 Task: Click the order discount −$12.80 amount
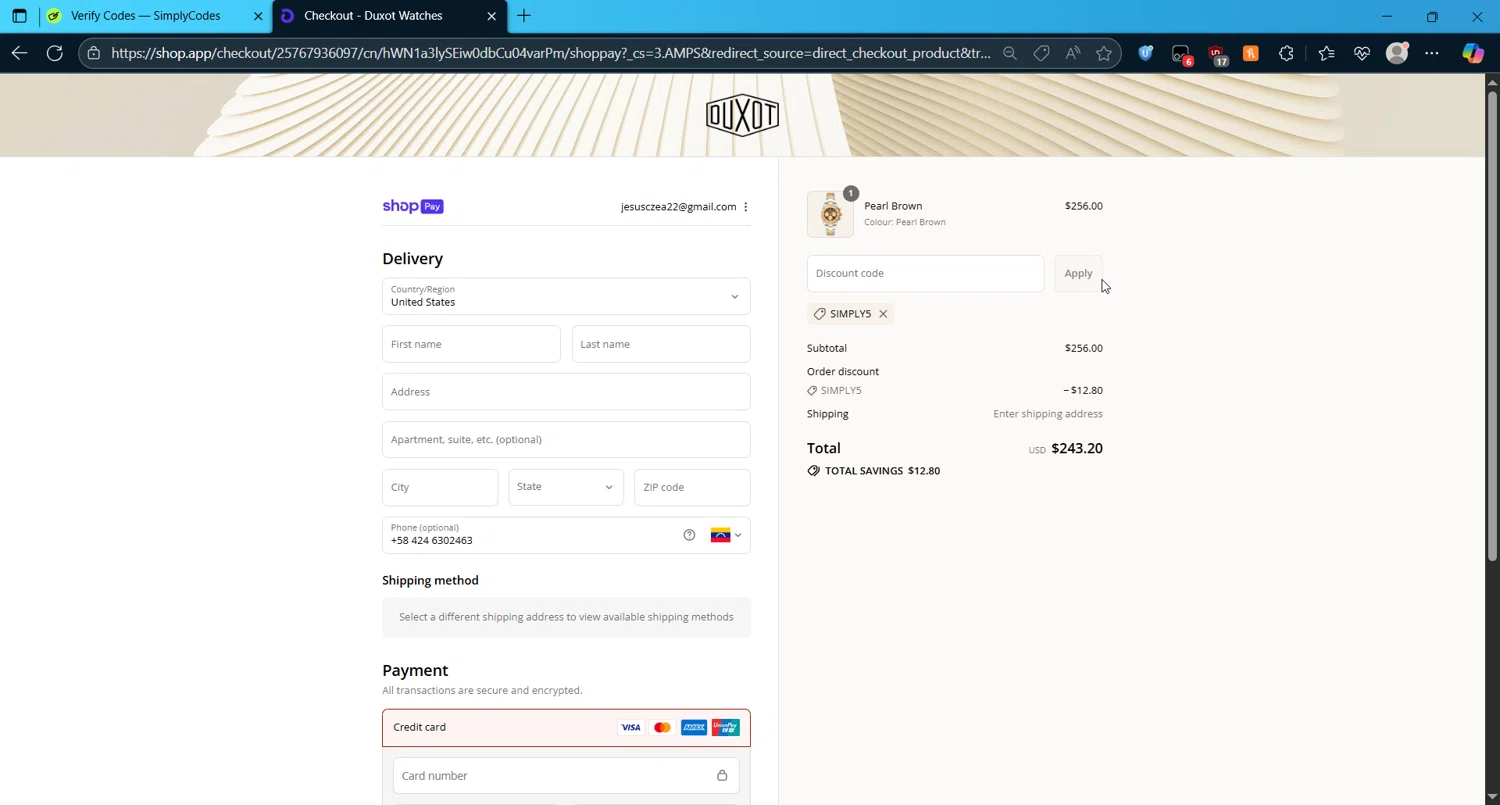click(1083, 391)
